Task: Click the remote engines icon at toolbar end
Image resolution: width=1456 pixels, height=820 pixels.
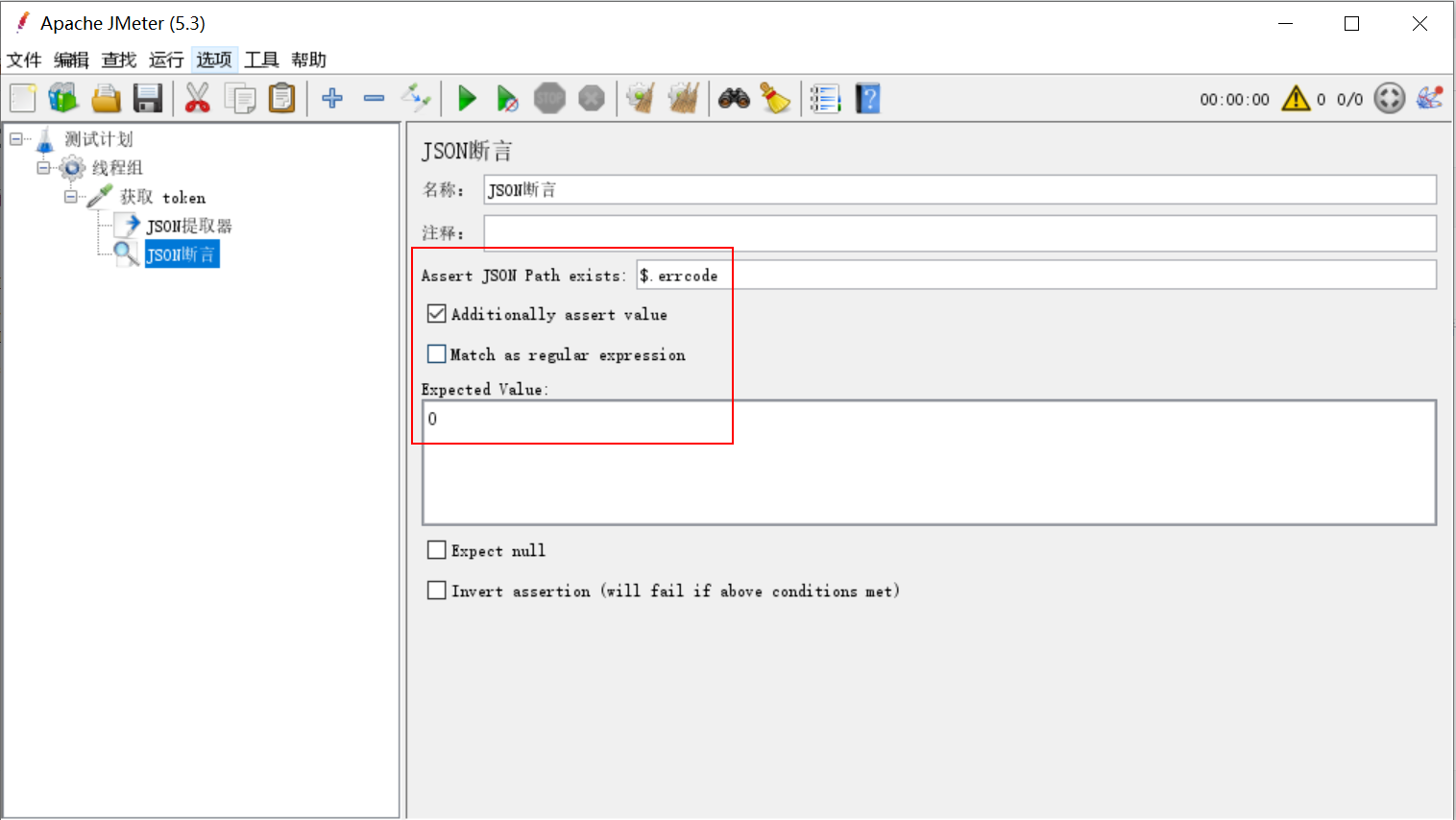Action: pos(1430,98)
